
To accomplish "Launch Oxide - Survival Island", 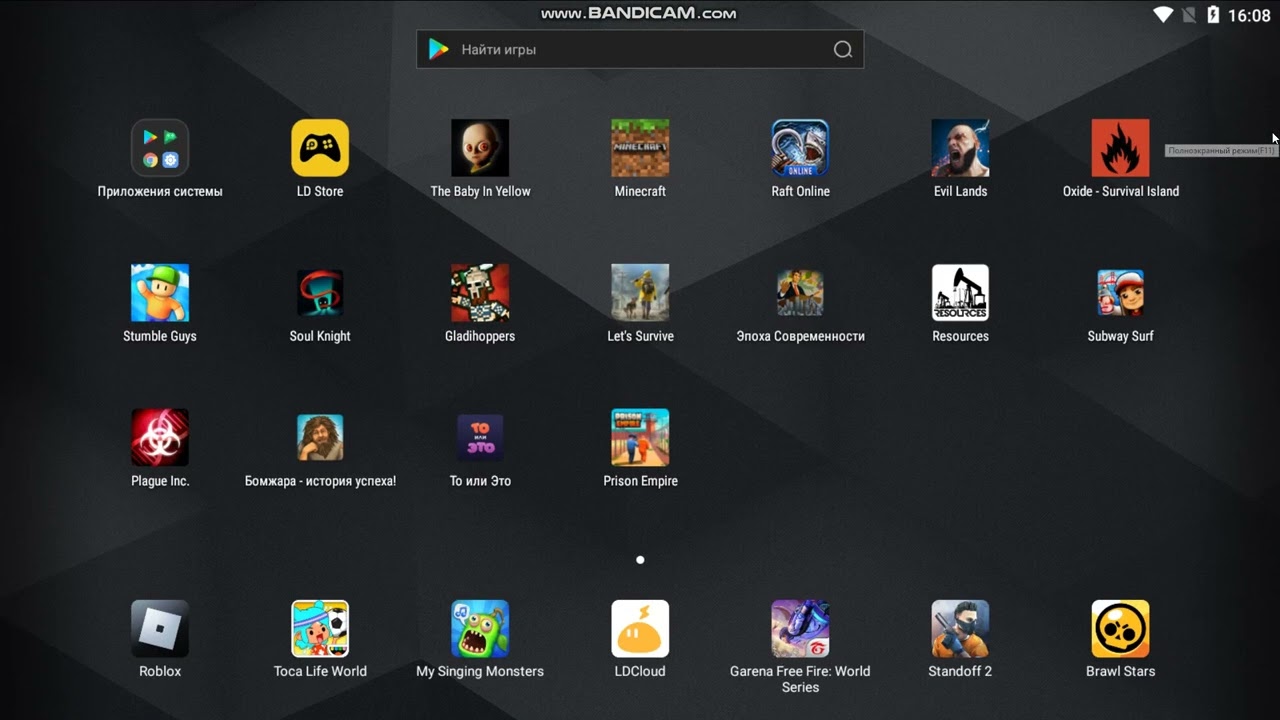I will pyautogui.click(x=1120, y=148).
